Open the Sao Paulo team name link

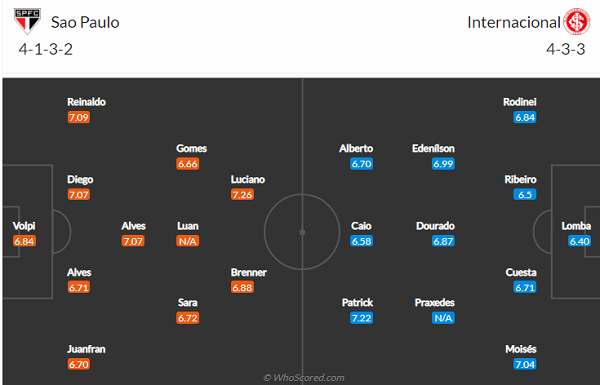(85, 23)
